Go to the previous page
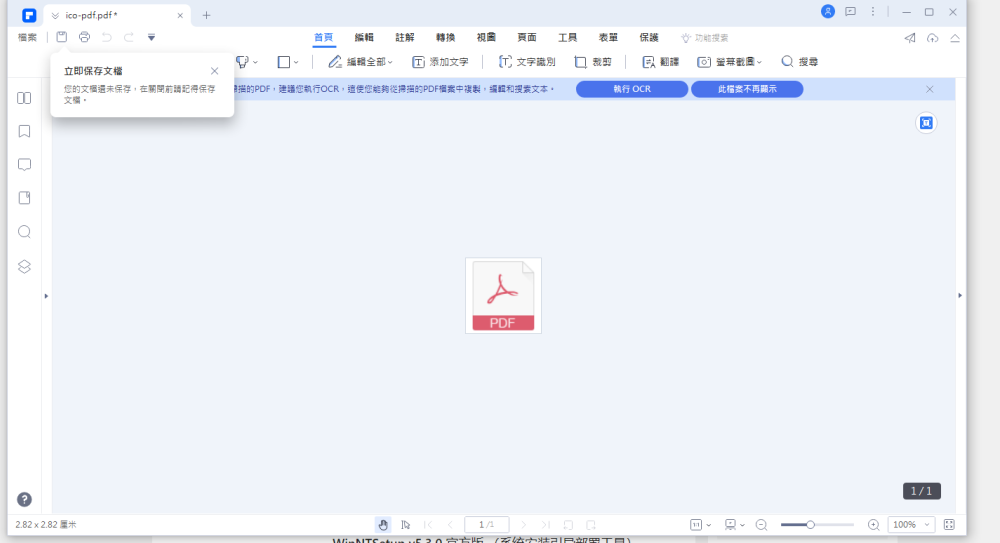Screen dimensions: 1000x543 coord(450,524)
